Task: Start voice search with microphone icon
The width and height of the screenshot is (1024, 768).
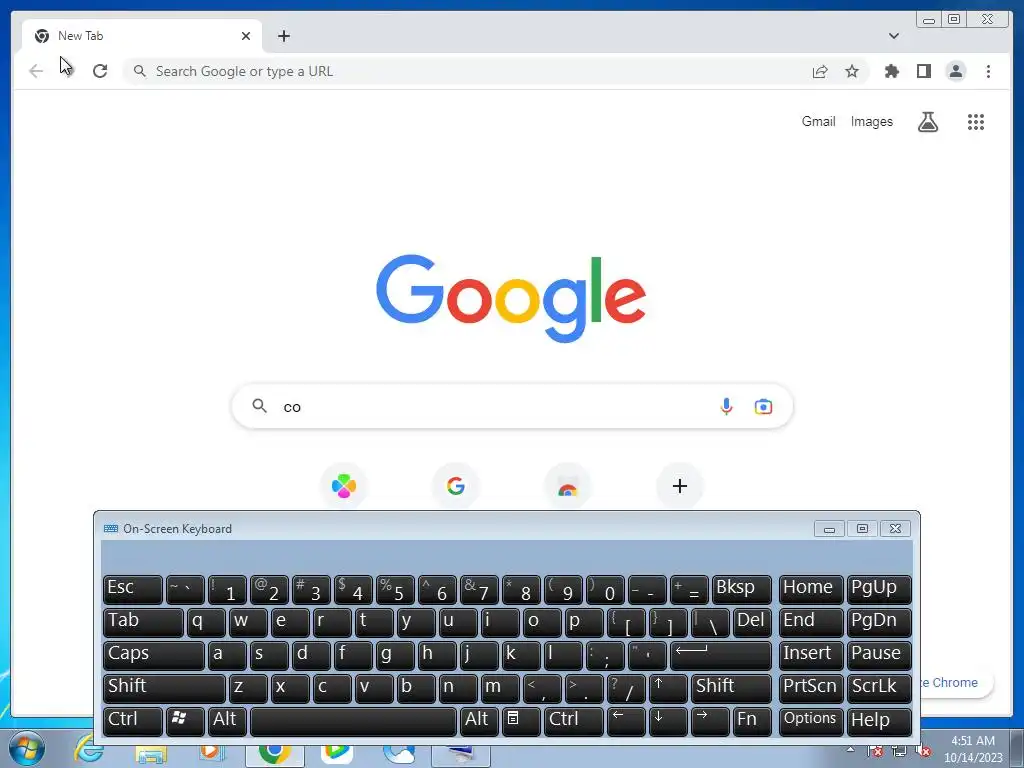Action: pyautogui.click(x=726, y=406)
